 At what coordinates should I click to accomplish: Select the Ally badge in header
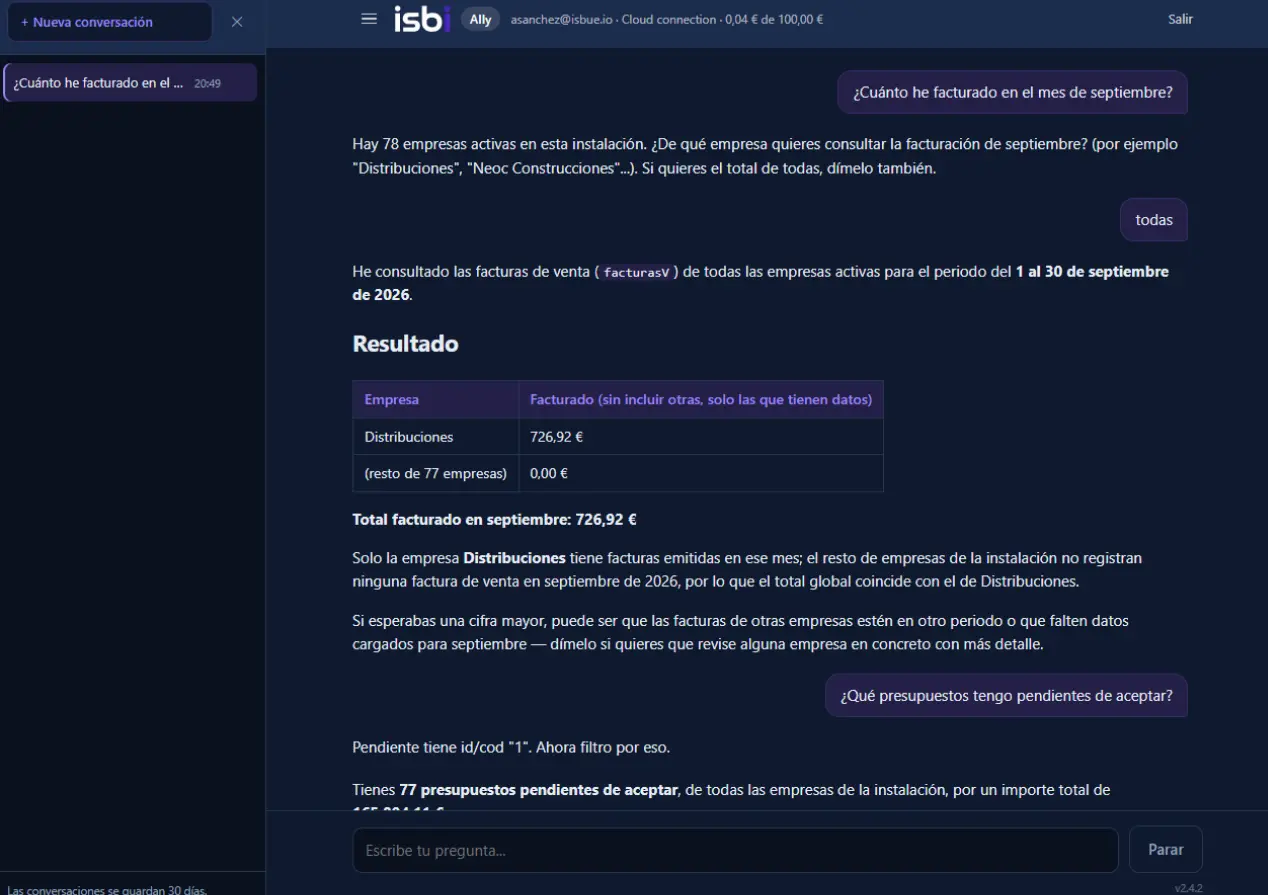pos(481,19)
